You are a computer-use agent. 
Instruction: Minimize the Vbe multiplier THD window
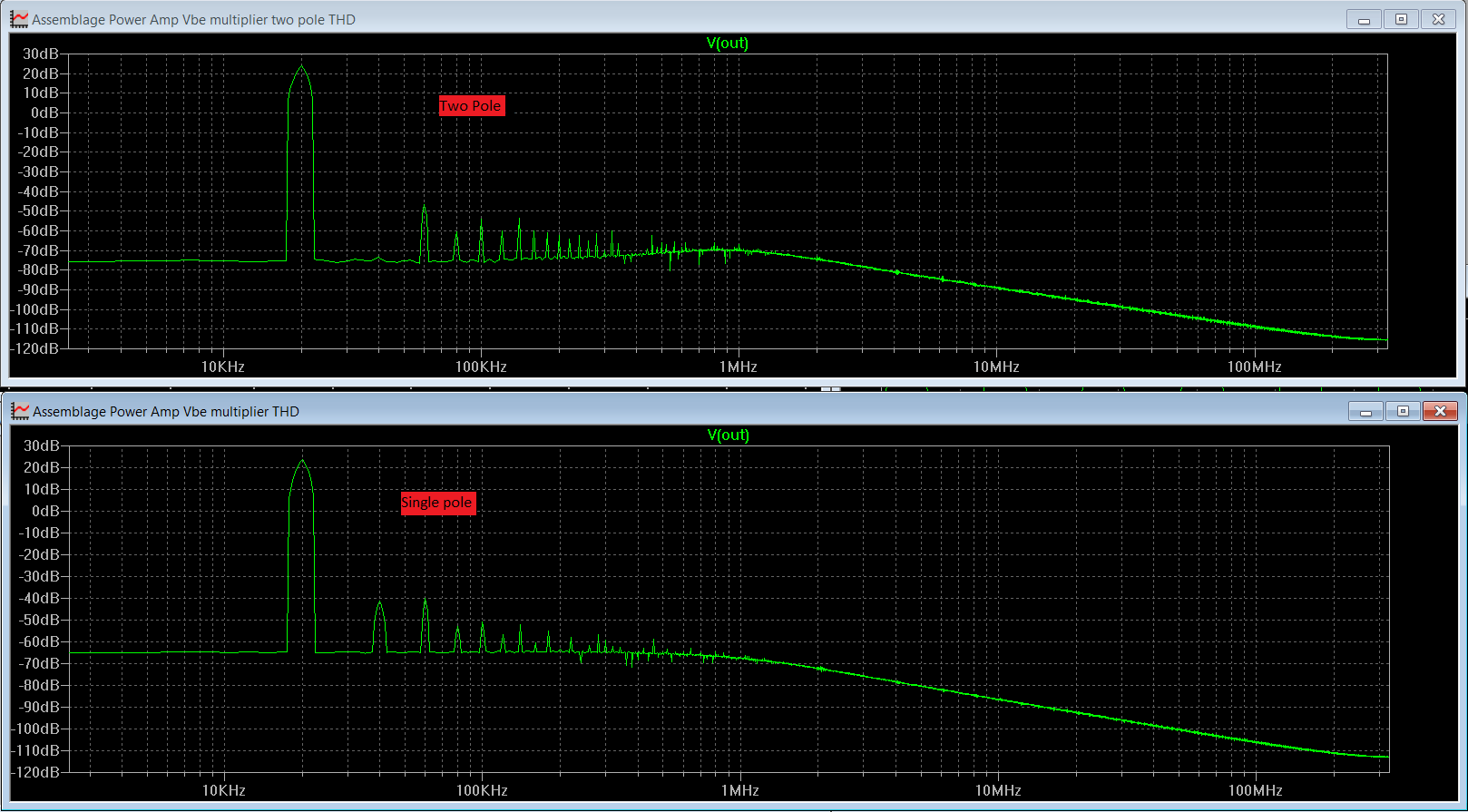pos(1365,411)
